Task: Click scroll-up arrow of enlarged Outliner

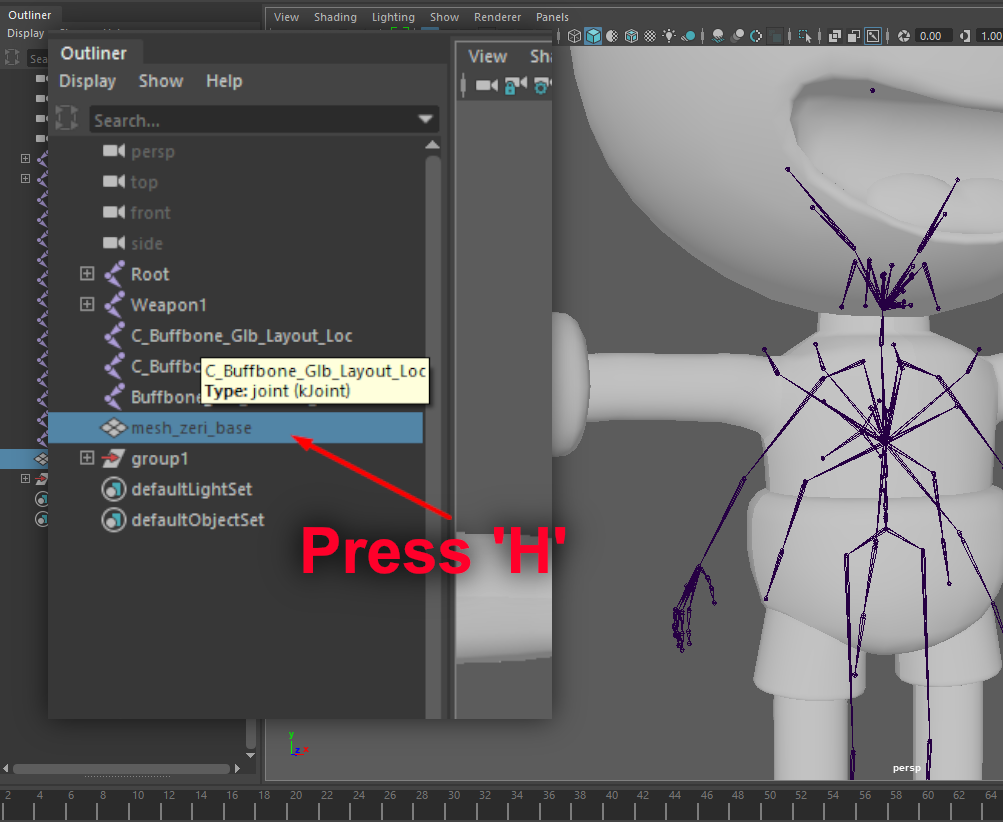Action: tap(432, 145)
